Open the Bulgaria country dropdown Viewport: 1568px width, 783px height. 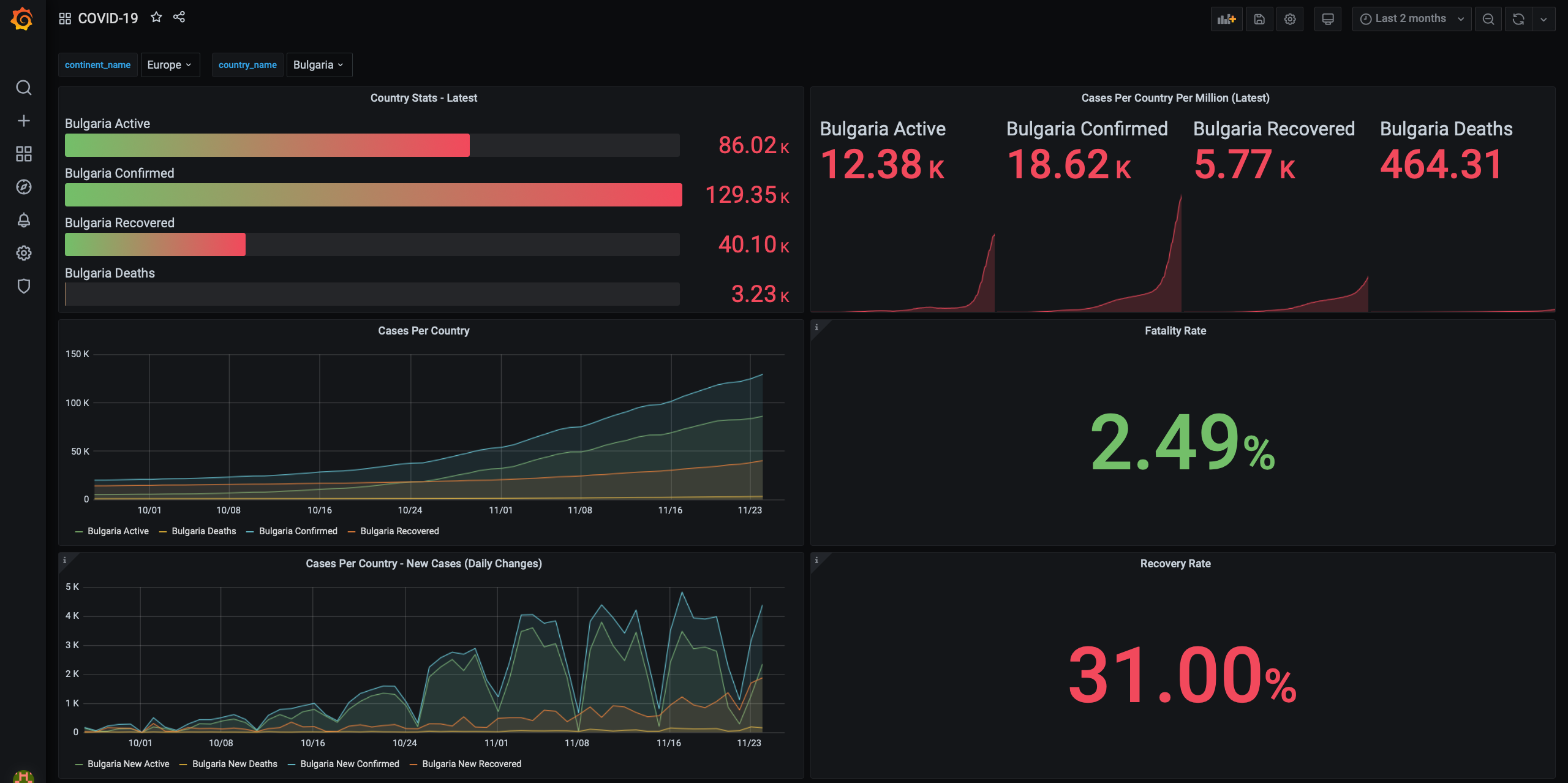318,65
